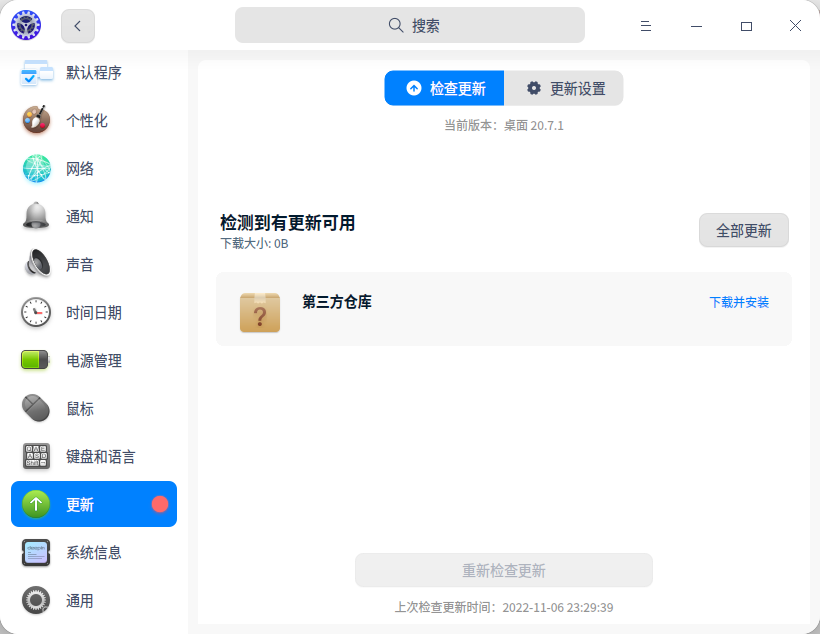Select the General settings gear icon
Screen dimensions: 820x634
click(x=36, y=600)
